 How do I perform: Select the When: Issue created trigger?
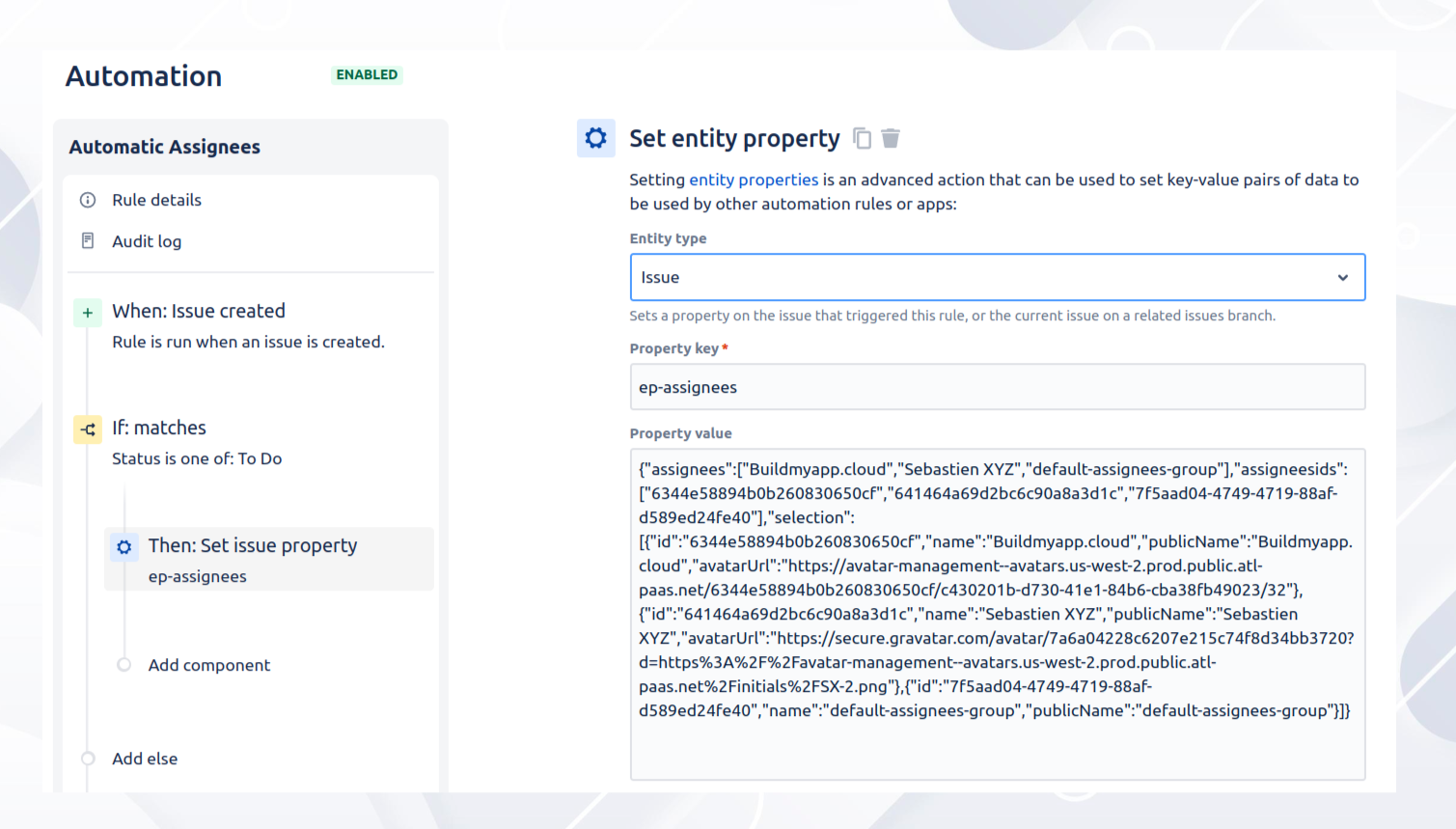[199, 311]
